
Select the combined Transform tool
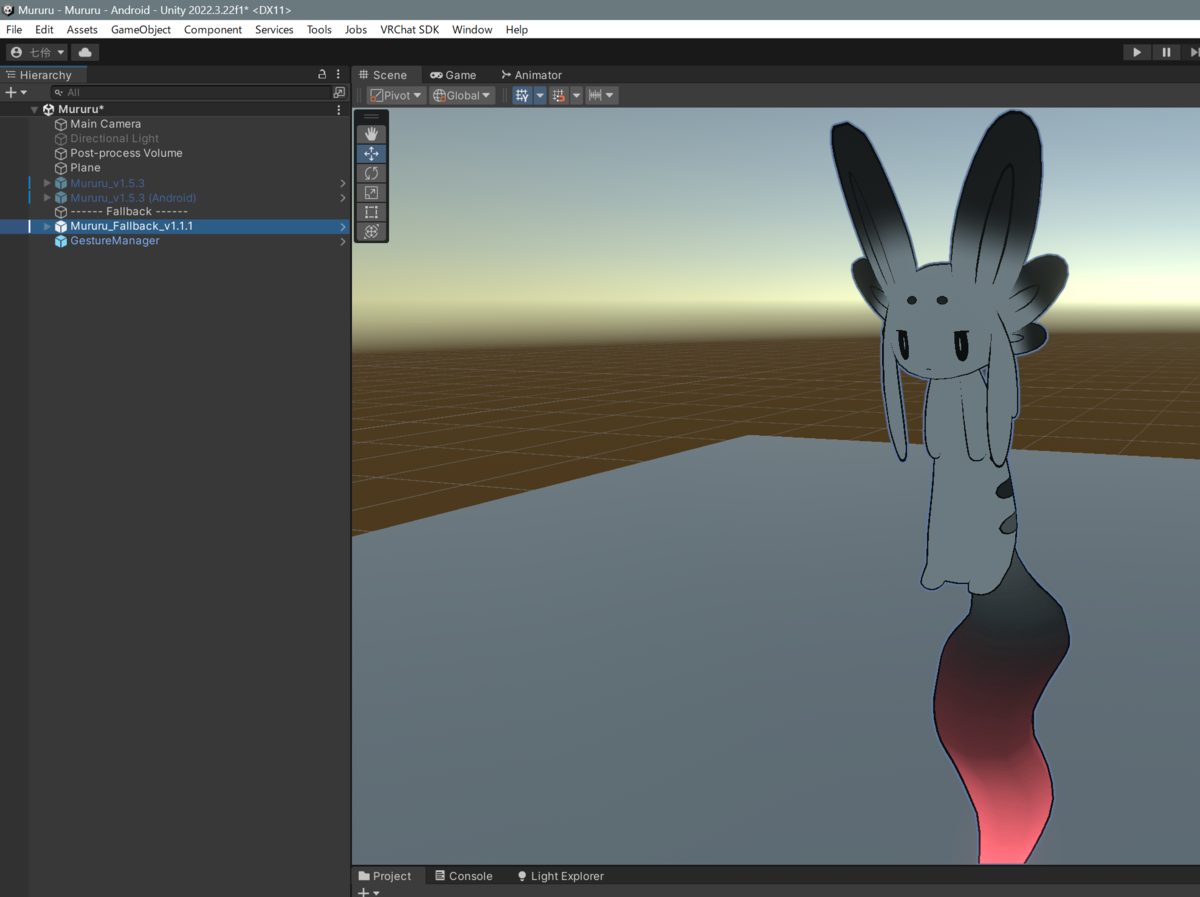click(371, 231)
